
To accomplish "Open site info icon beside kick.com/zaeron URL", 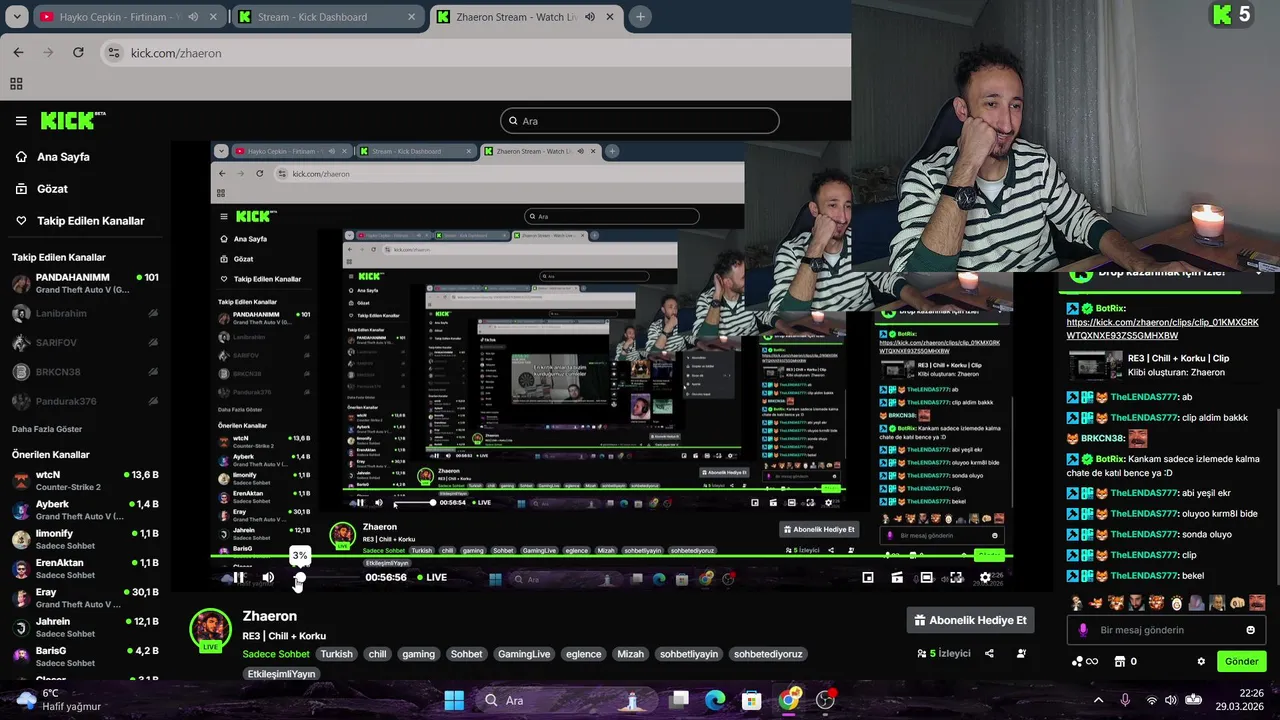I will click(114, 53).
